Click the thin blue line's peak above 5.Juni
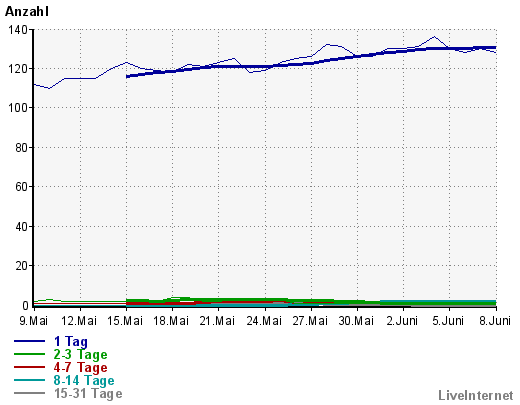The height and width of the screenshot is (405, 520). 434,37
